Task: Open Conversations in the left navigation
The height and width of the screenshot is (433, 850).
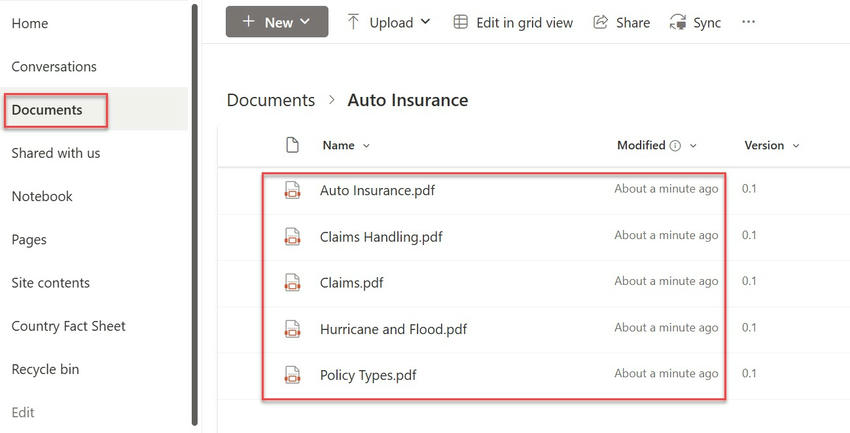Action: [54, 67]
